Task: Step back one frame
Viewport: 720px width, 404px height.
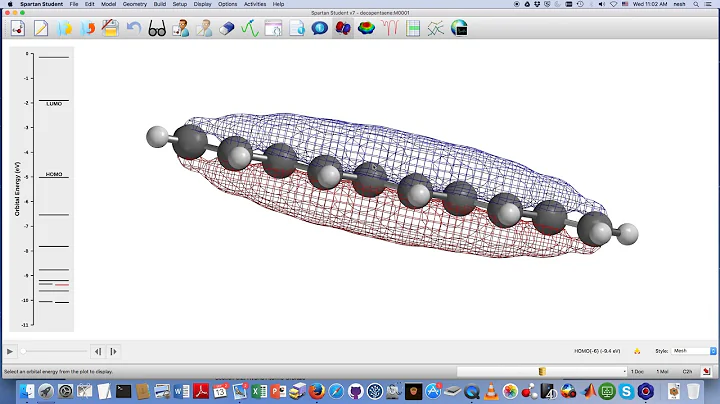Action: coord(98,352)
